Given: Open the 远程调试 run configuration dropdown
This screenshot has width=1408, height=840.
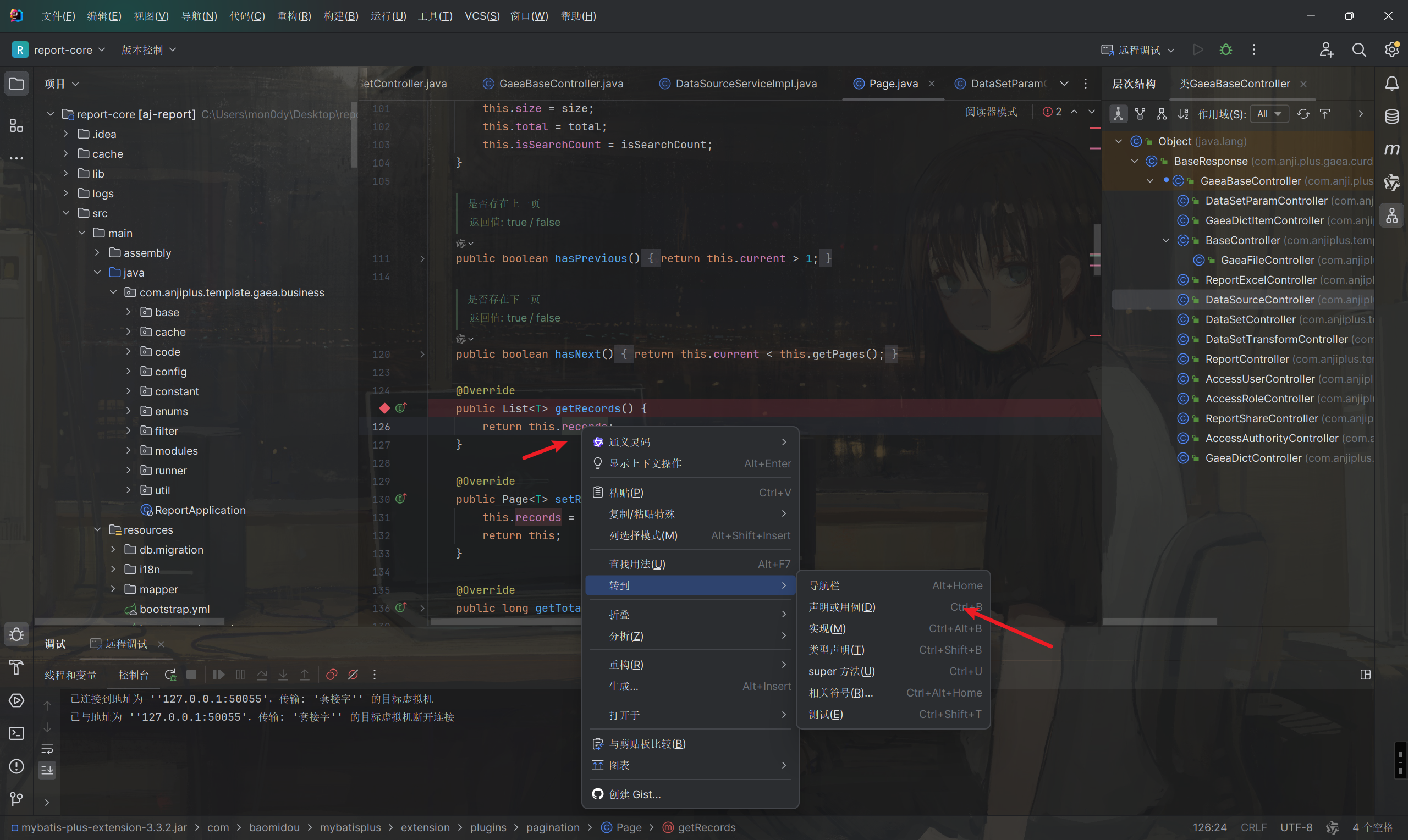Looking at the screenshot, I should pos(1138,50).
